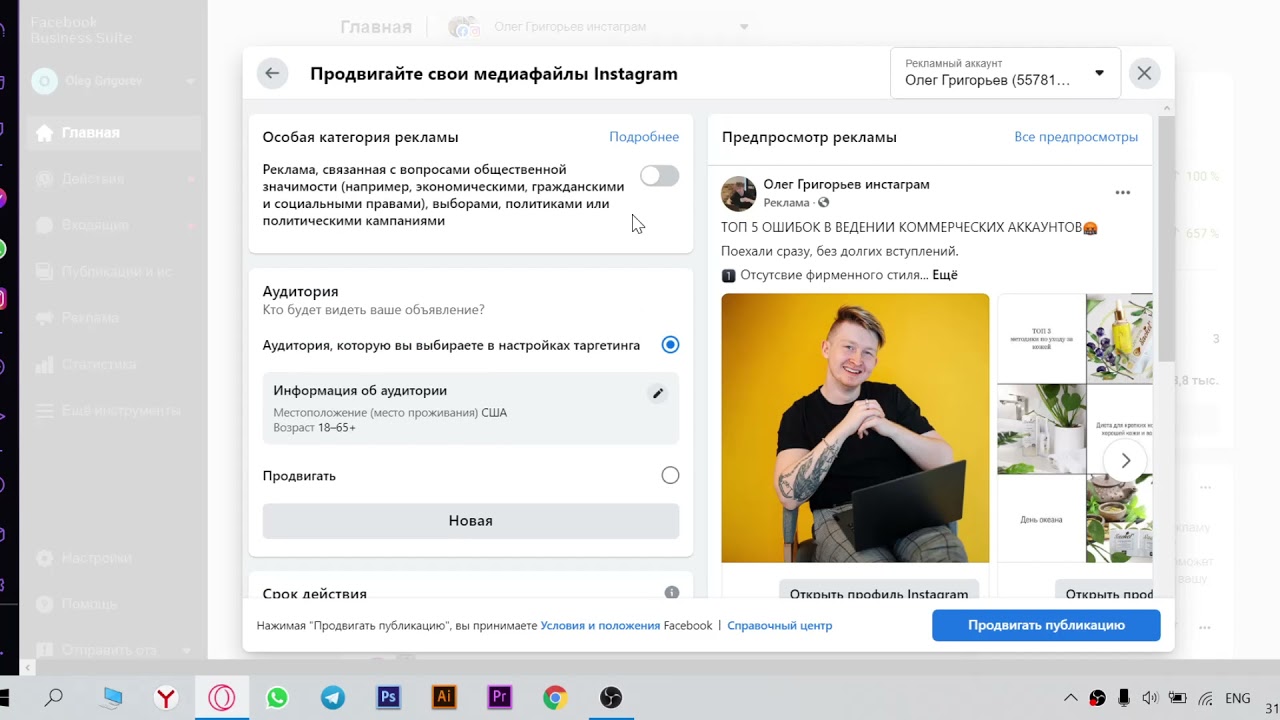Open WhatsApp from taskbar
The height and width of the screenshot is (720, 1280).
277,698
